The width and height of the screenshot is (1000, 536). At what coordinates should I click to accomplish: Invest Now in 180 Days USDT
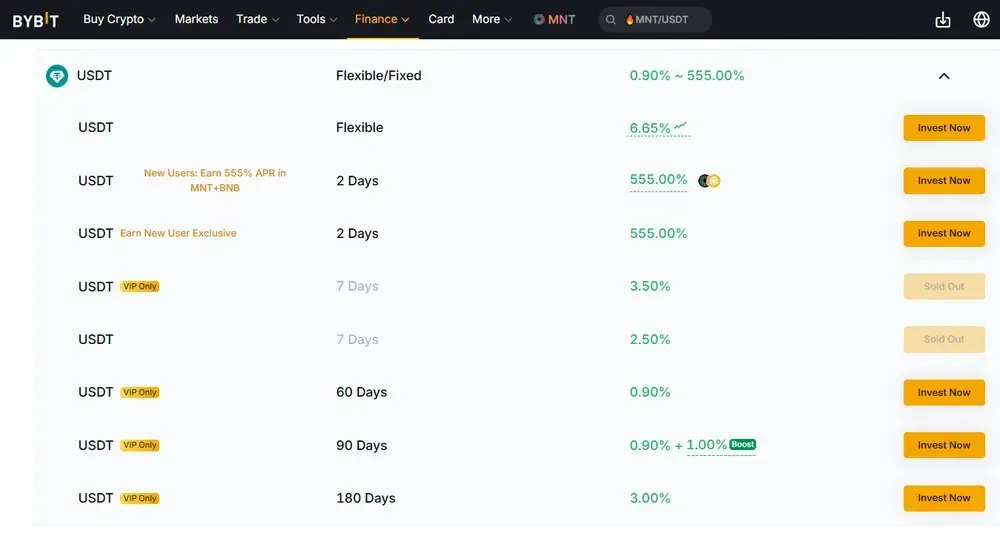944,498
